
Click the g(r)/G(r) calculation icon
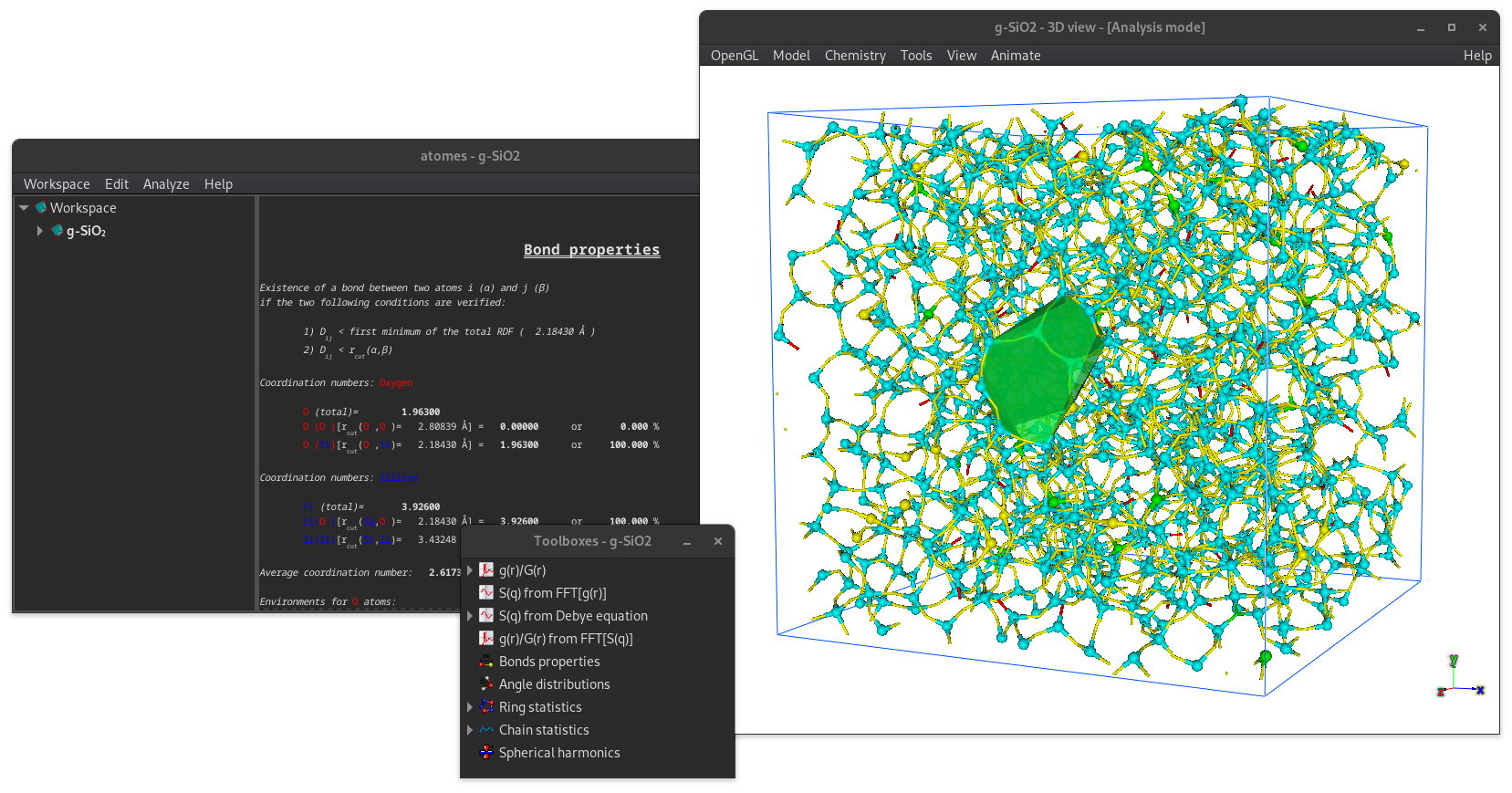coord(486,570)
